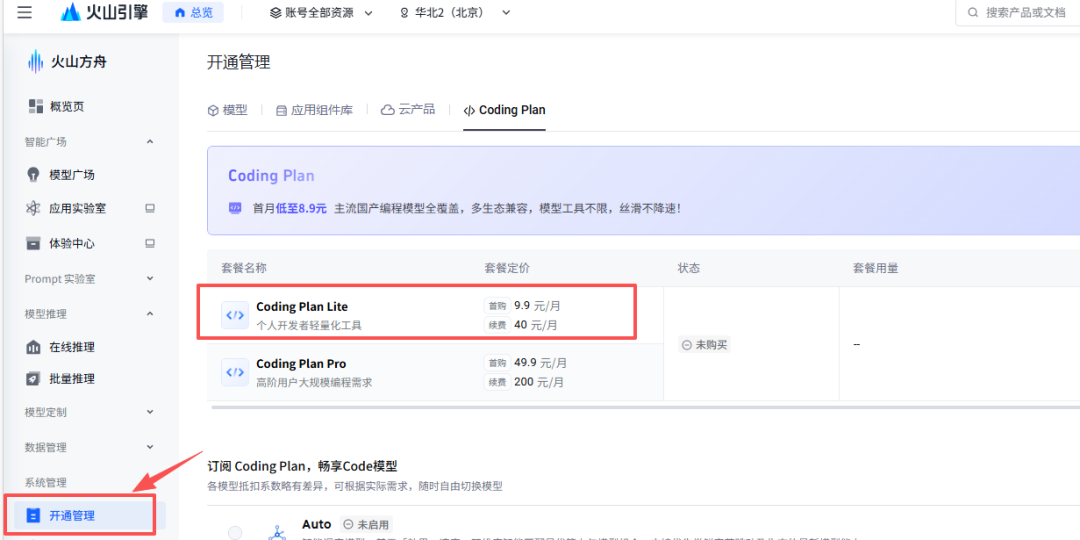Click the Coding Plan Lite code icon

(x=235, y=315)
